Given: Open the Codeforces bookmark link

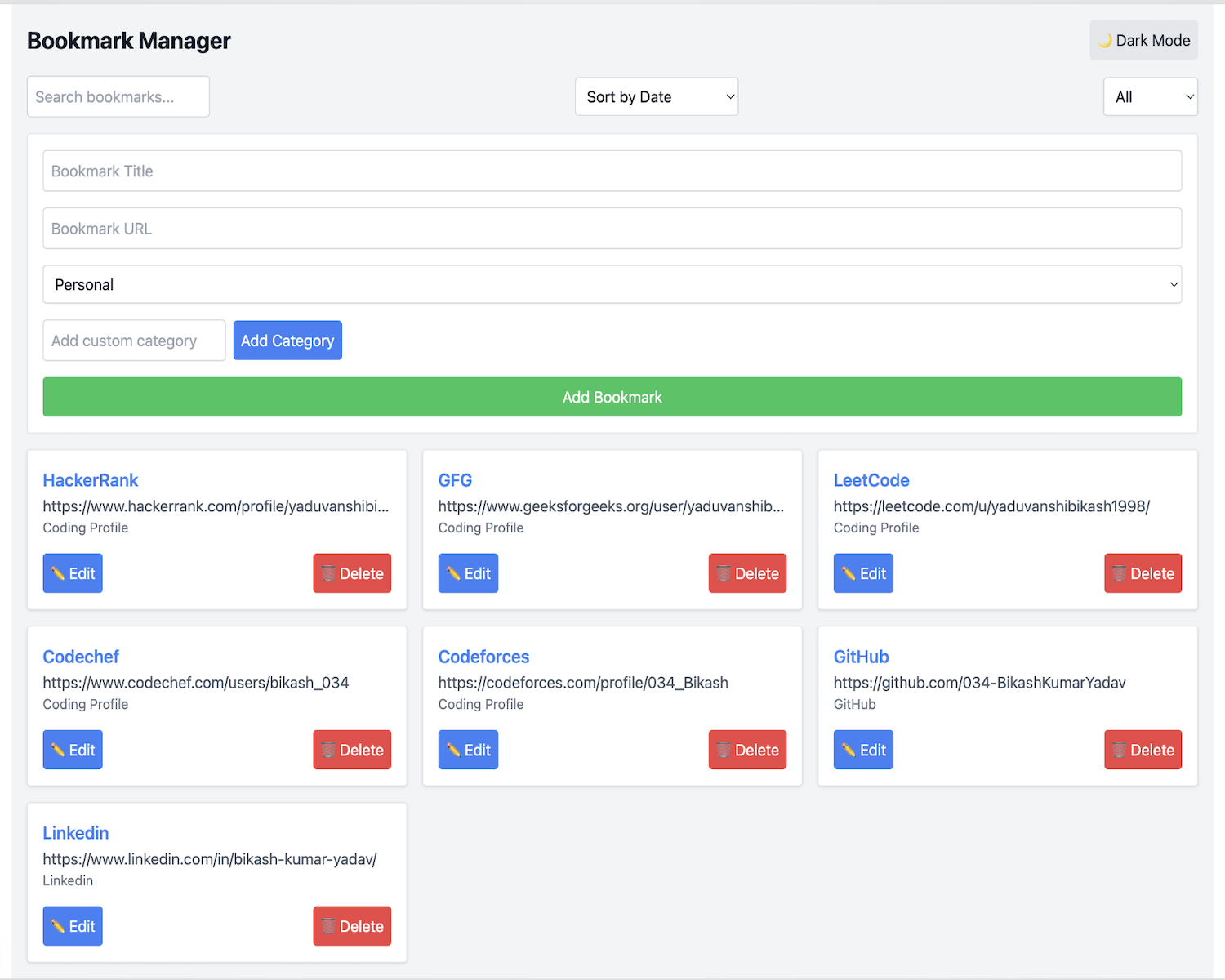Looking at the screenshot, I should tap(483, 657).
